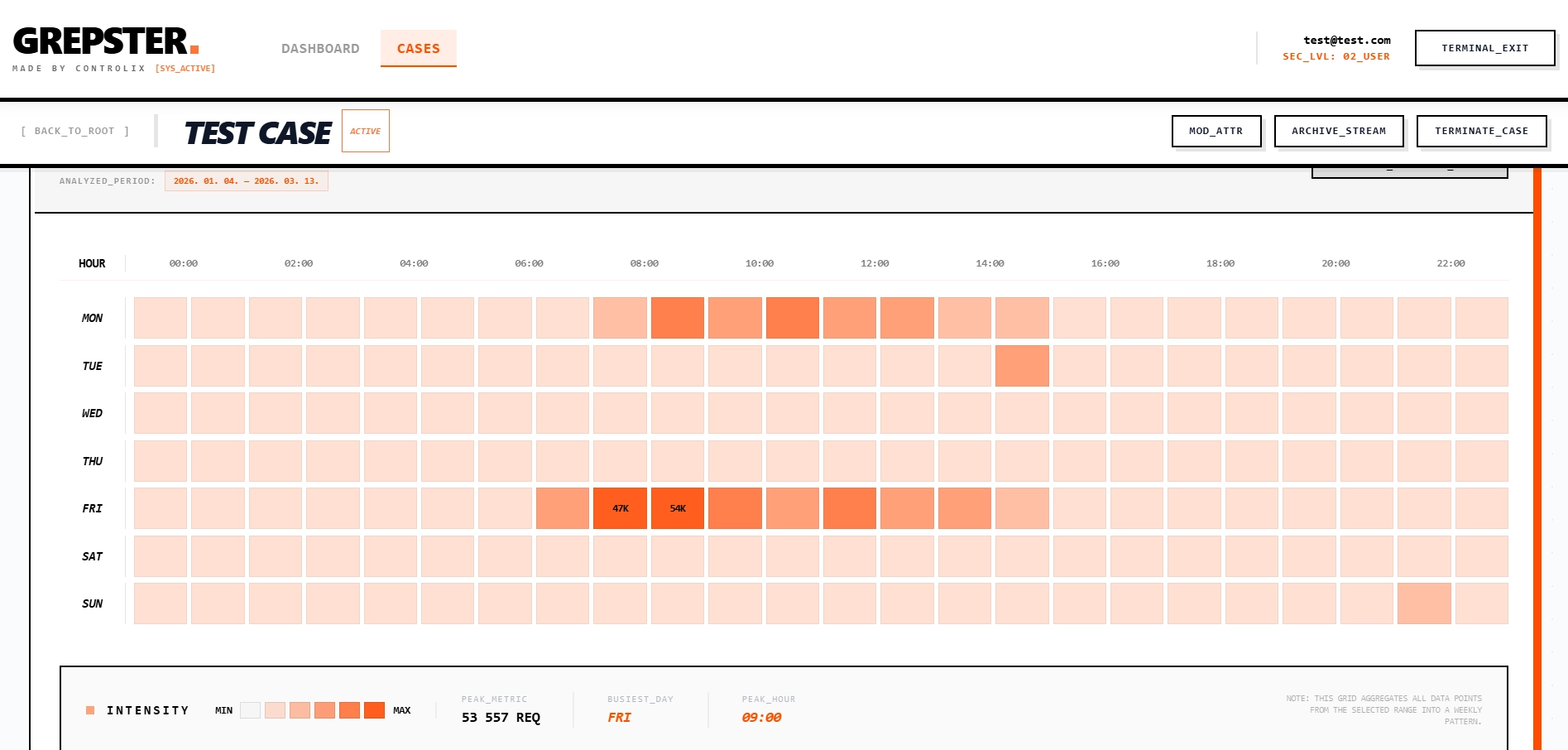Click the GREPSTER logo
This screenshot has height=750, width=1568.
click(105, 41)
